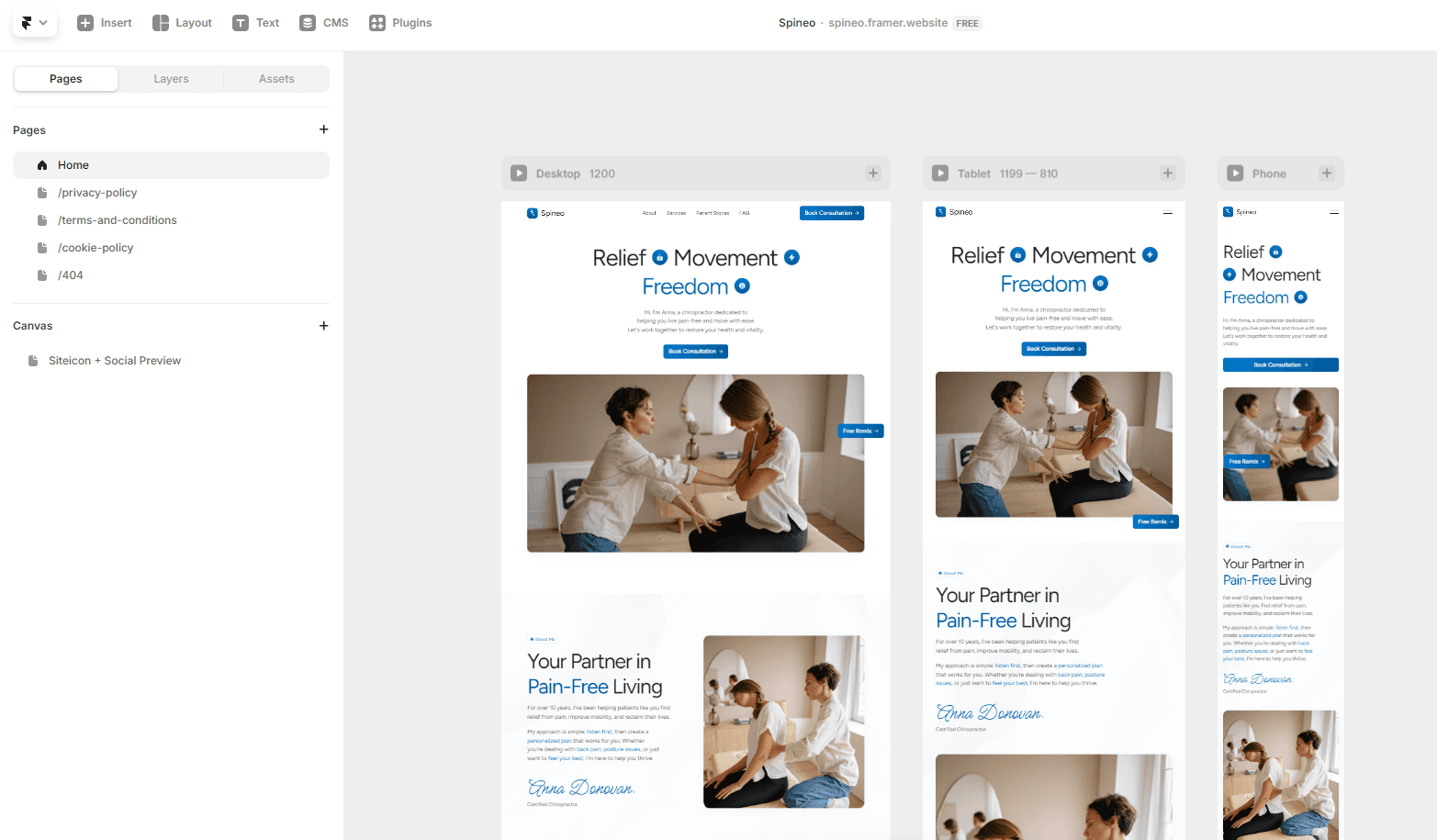This screenshot has height=840, width=1437.
Task: Open the Siteicon + Social Preview canvas
Action: pos(171,361)
